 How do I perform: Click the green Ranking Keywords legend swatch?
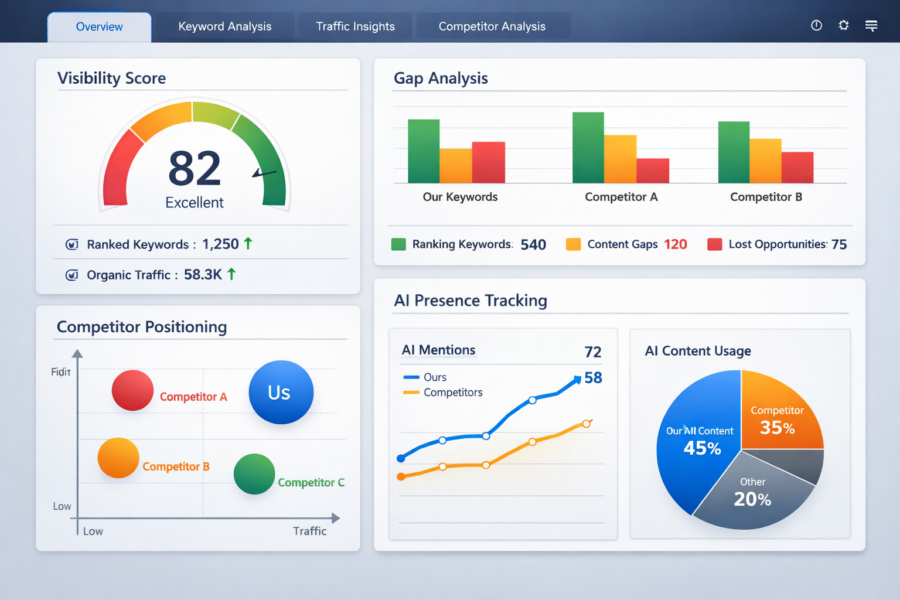coord(398,245)
